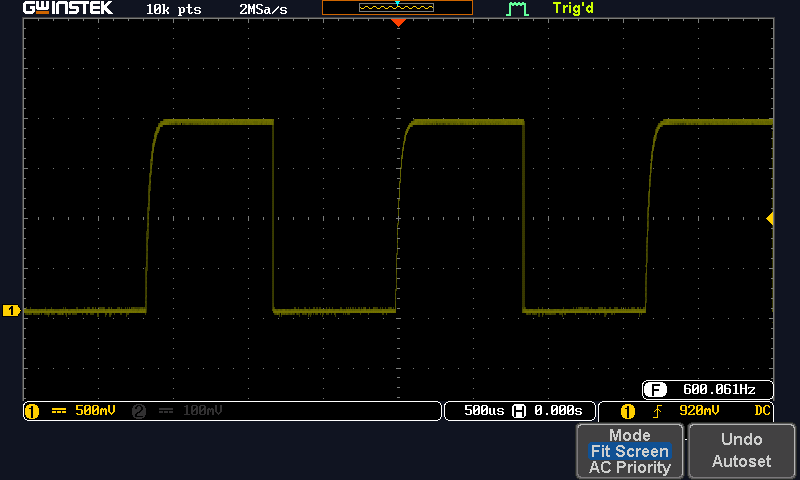Click the channel 1 ground level marker
Screen dimensions: 800x480
coord(12,312)
